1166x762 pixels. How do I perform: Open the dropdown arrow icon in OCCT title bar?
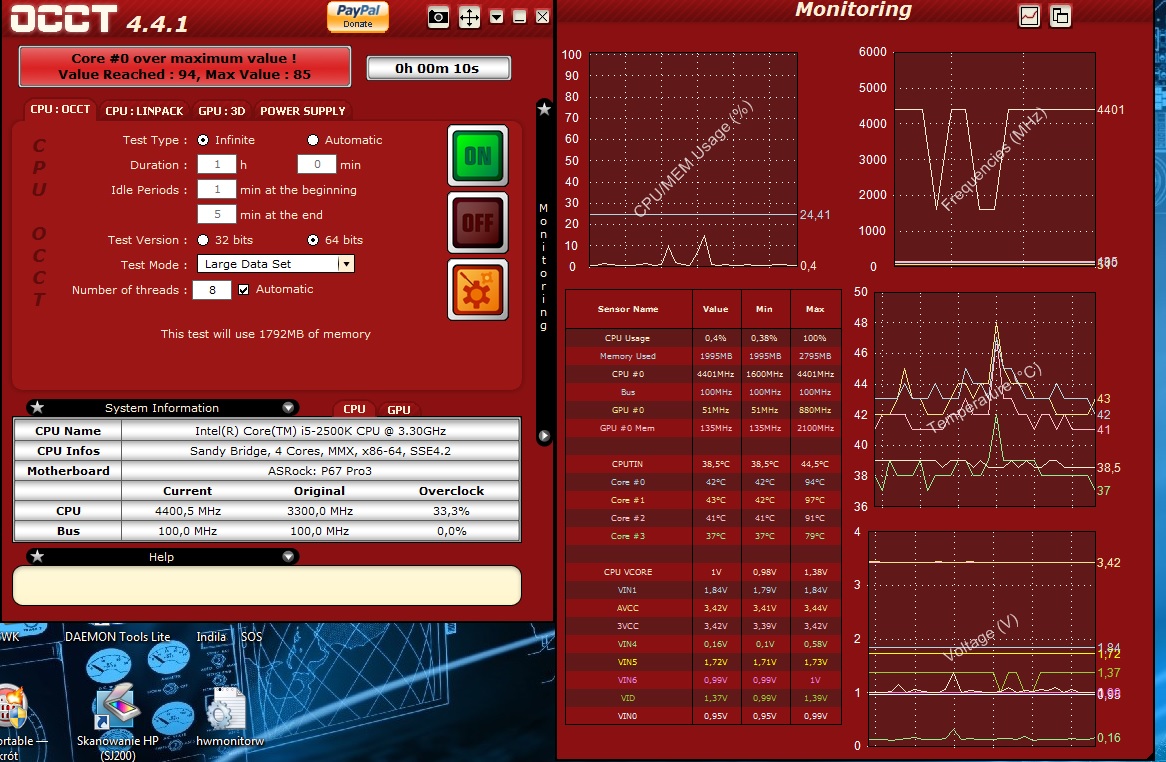(x=496, y=17)
